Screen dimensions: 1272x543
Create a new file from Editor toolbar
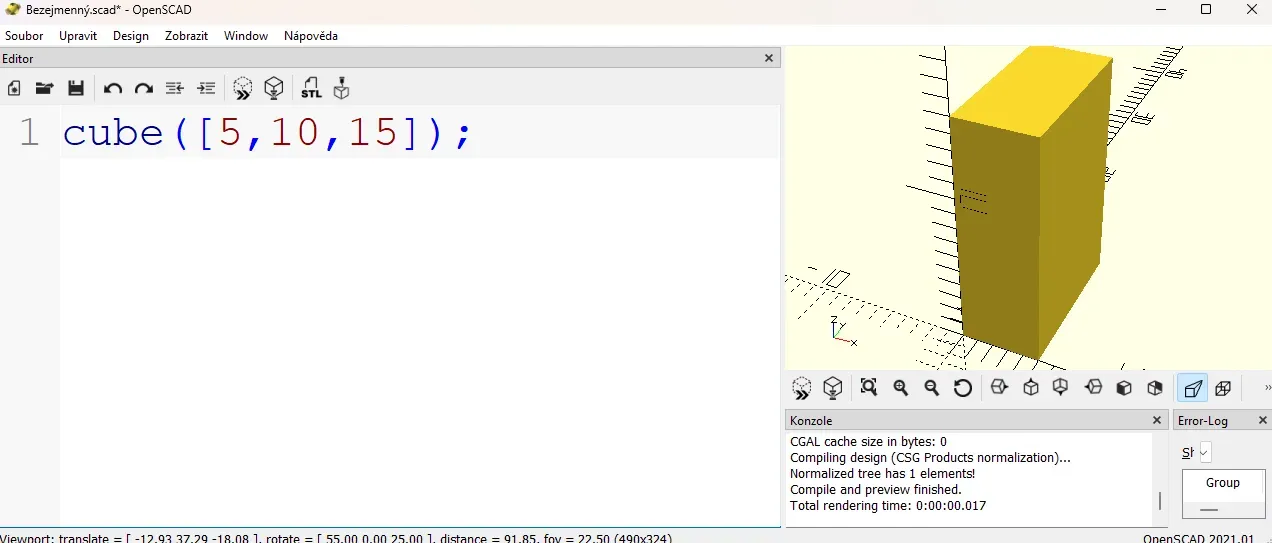pos(14,88)
